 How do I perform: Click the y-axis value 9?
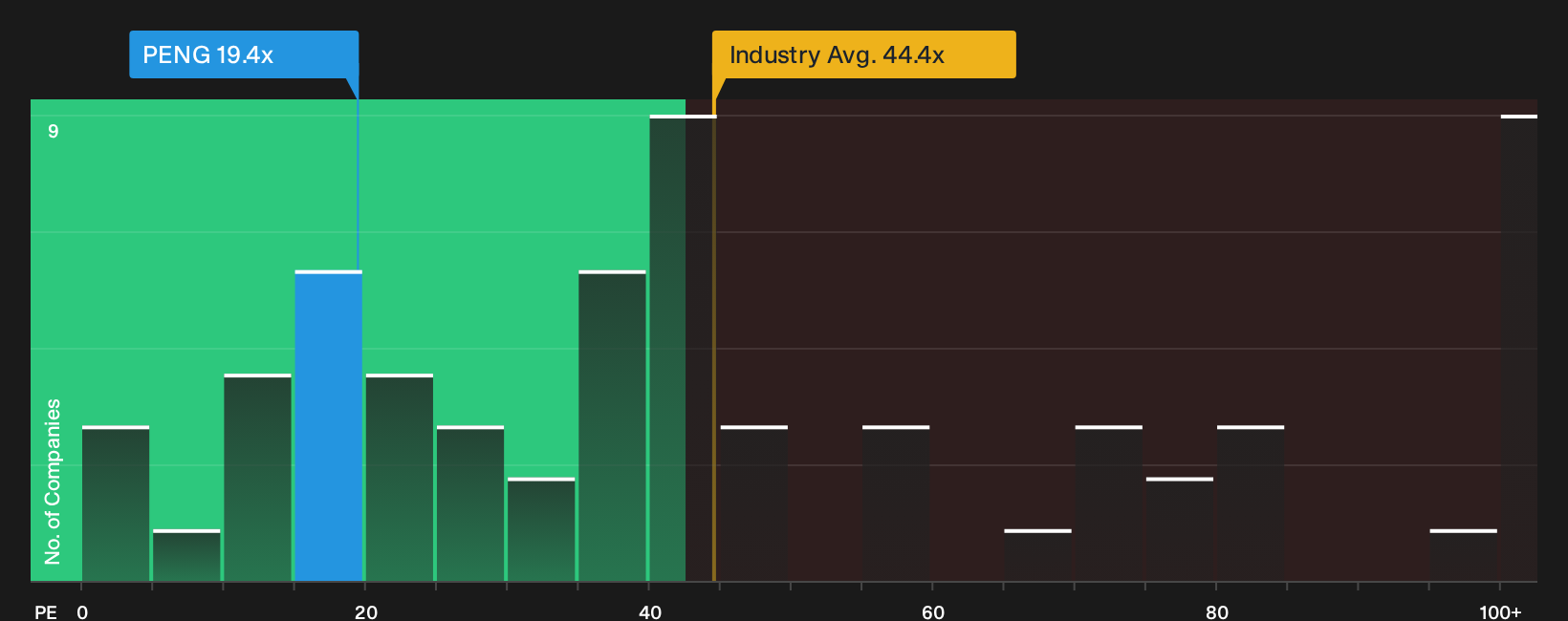[54, 131]
